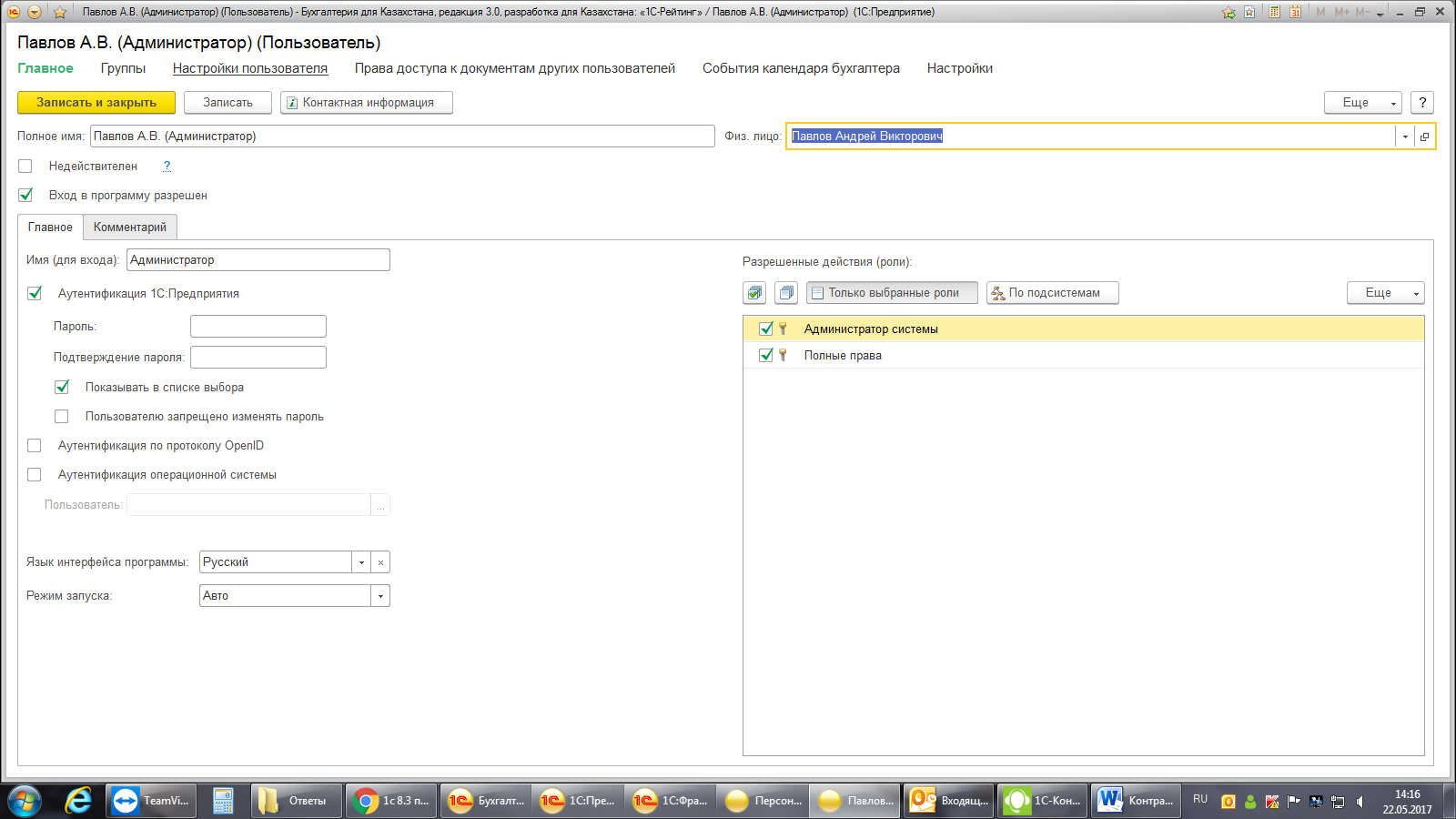Viewport: 1456px width, 819px height.
Task: Open the roles panel Еще menu
Action: click(x=1385, y=293)
